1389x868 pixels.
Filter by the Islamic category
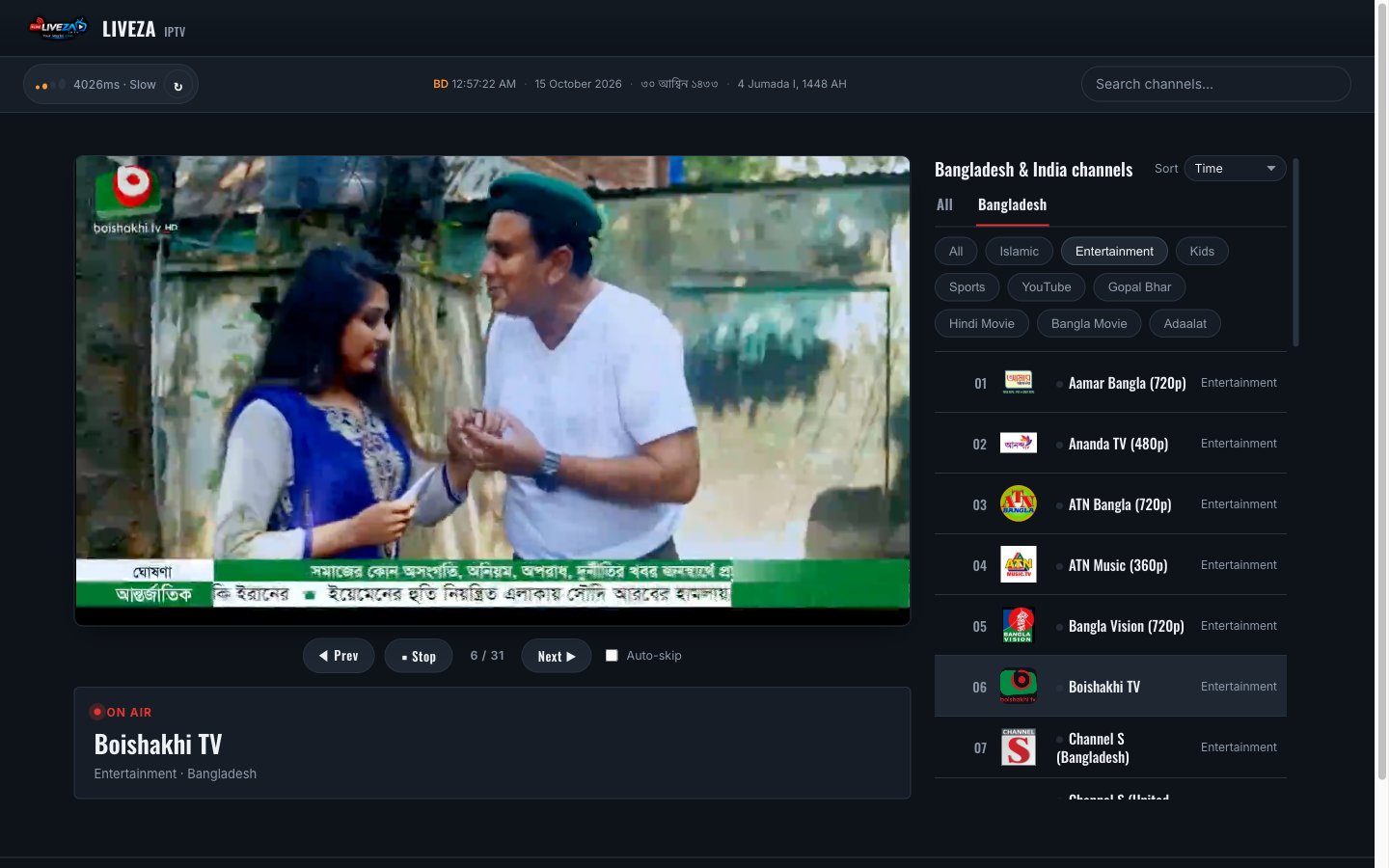[1019, 252]
